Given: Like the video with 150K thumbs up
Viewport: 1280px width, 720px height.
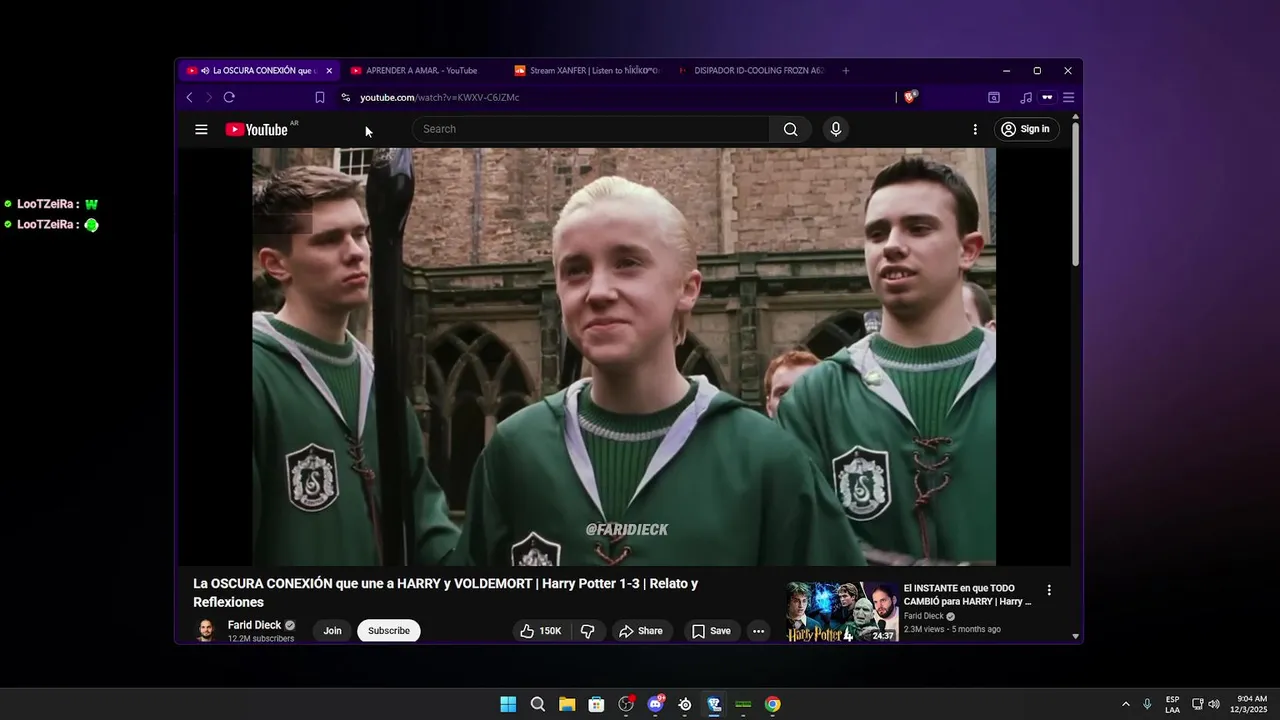Looking at the screenshot, I should tap(541, 631).
